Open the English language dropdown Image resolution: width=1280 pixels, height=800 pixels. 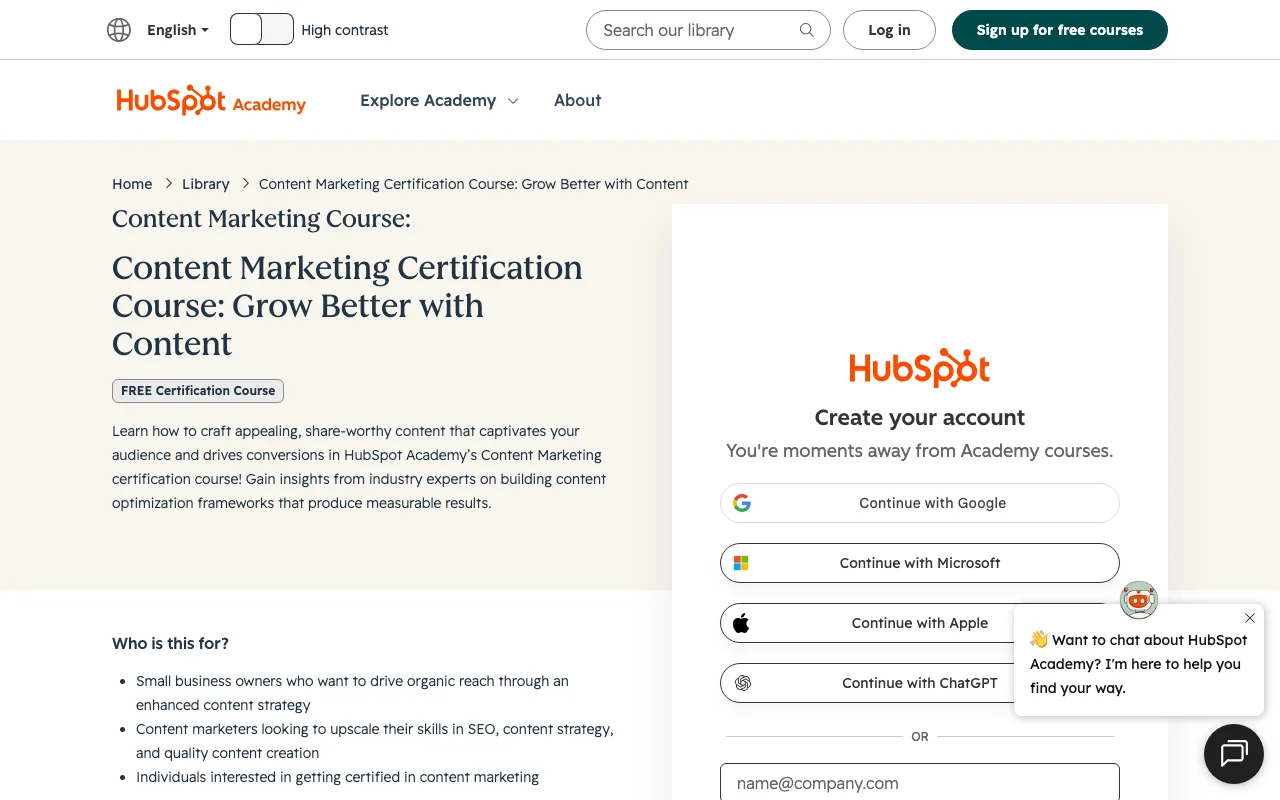[178, 30]
